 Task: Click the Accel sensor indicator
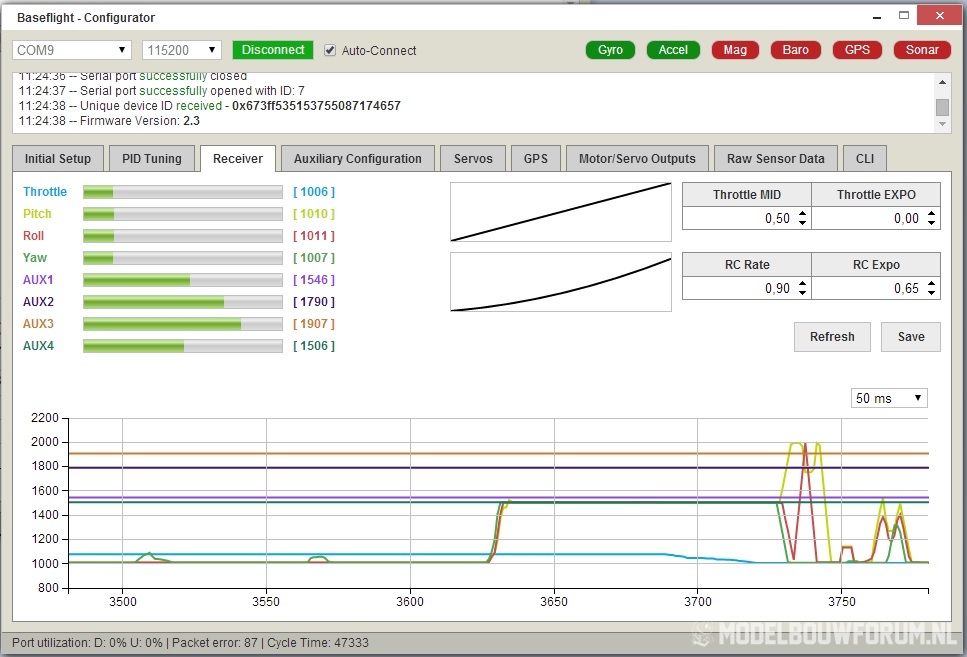673,50
